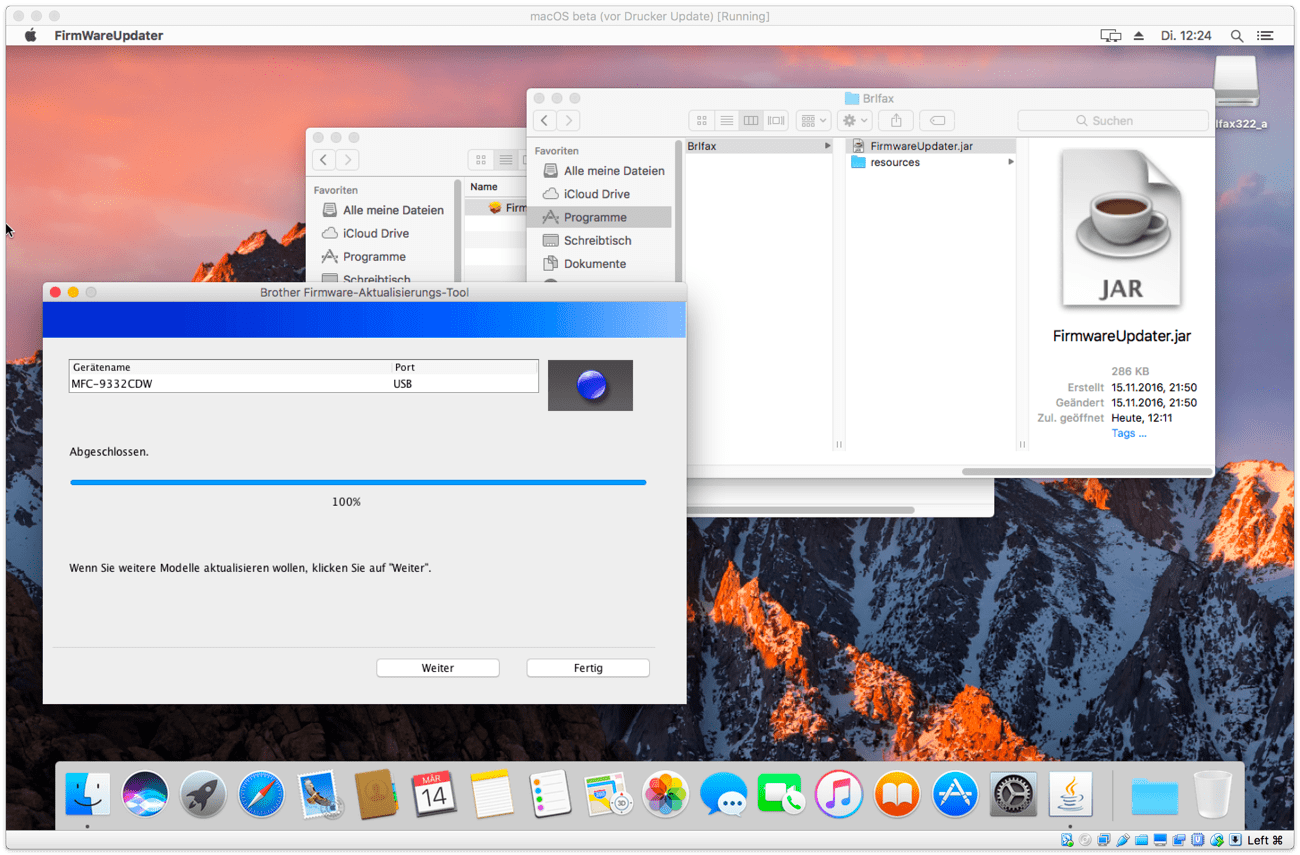Open the gear action menu in Brlfax window
Viewport: 1300px width, 855px height.
click(x=855, y=120)
